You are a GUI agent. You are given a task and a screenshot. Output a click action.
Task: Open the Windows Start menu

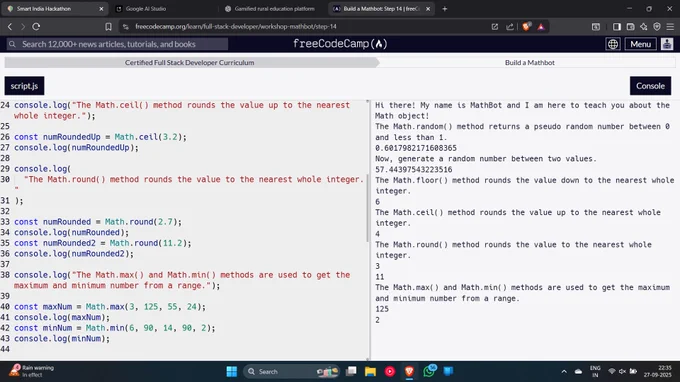[x=232, y=372]
